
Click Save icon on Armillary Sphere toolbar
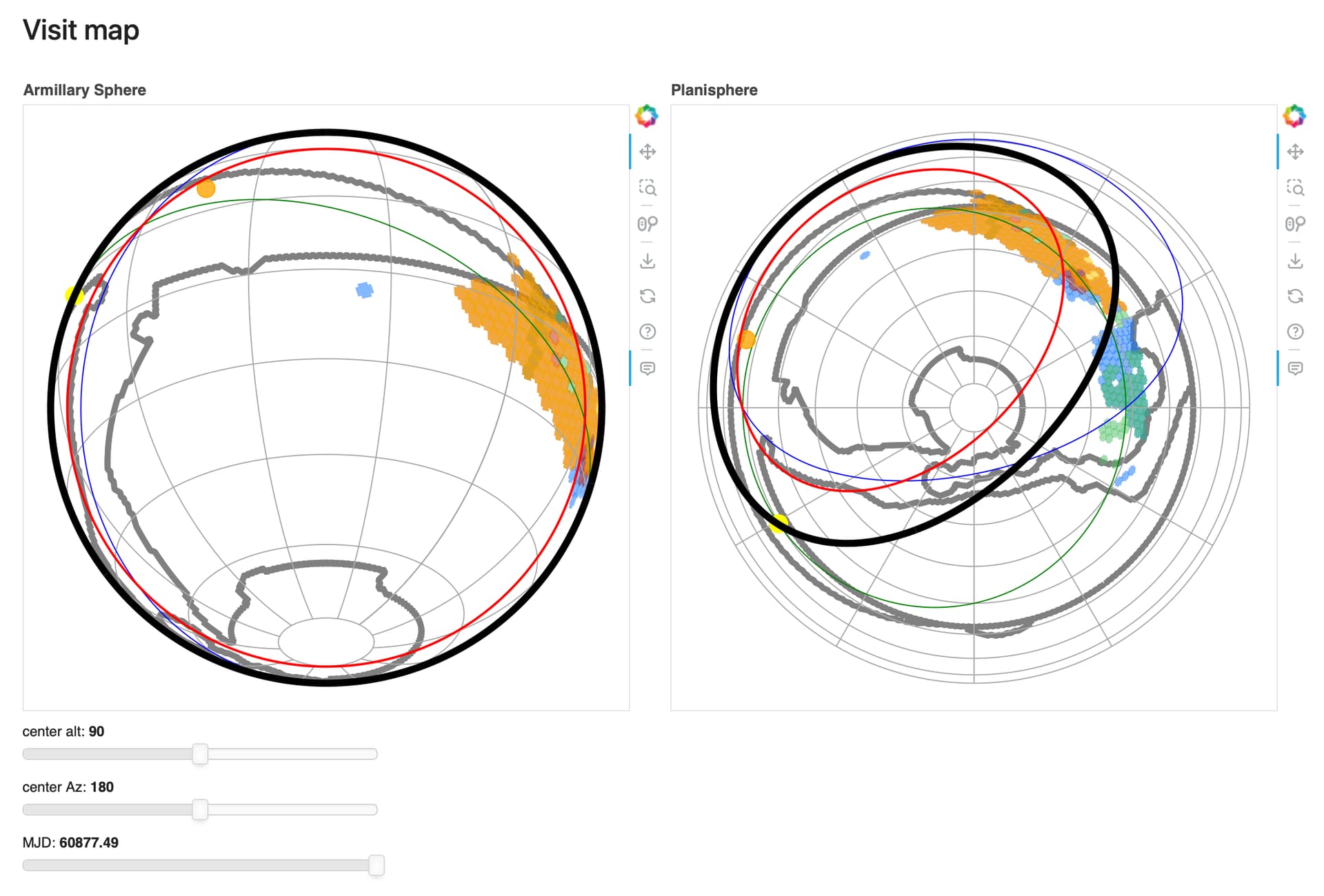pos(647,261)
